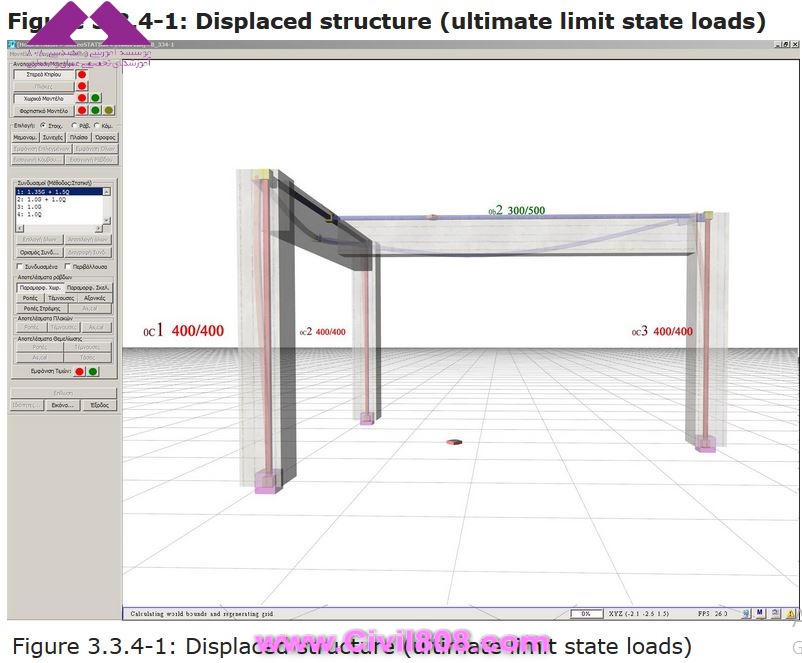
Task: Select combination 2: 1.0G + 1.0Q
Action: [59, 200]
